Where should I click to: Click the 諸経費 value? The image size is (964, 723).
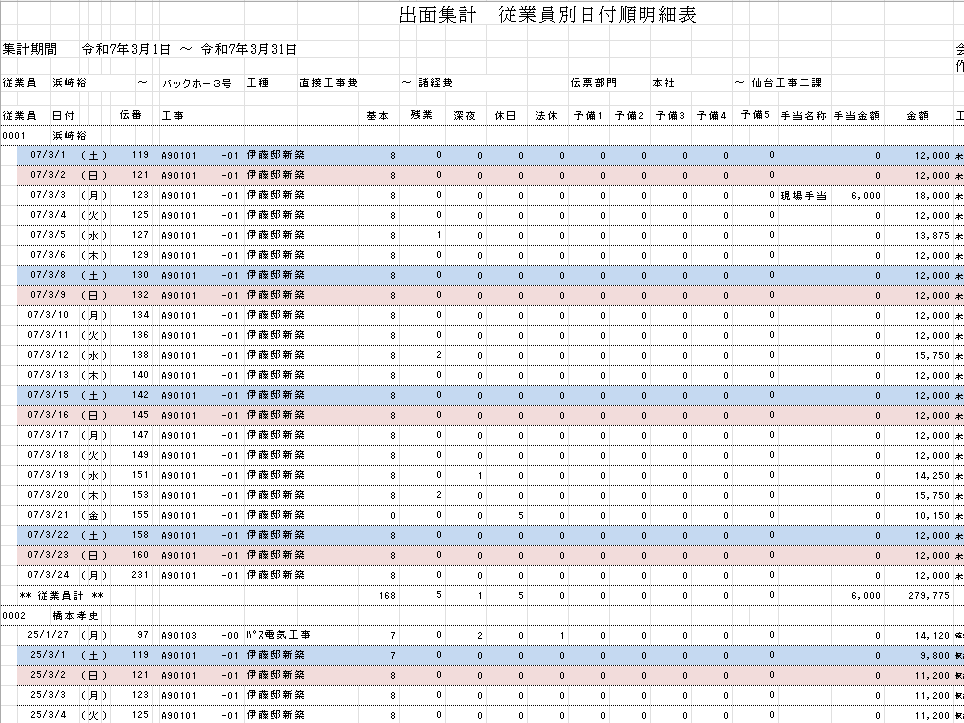point(435,83)
